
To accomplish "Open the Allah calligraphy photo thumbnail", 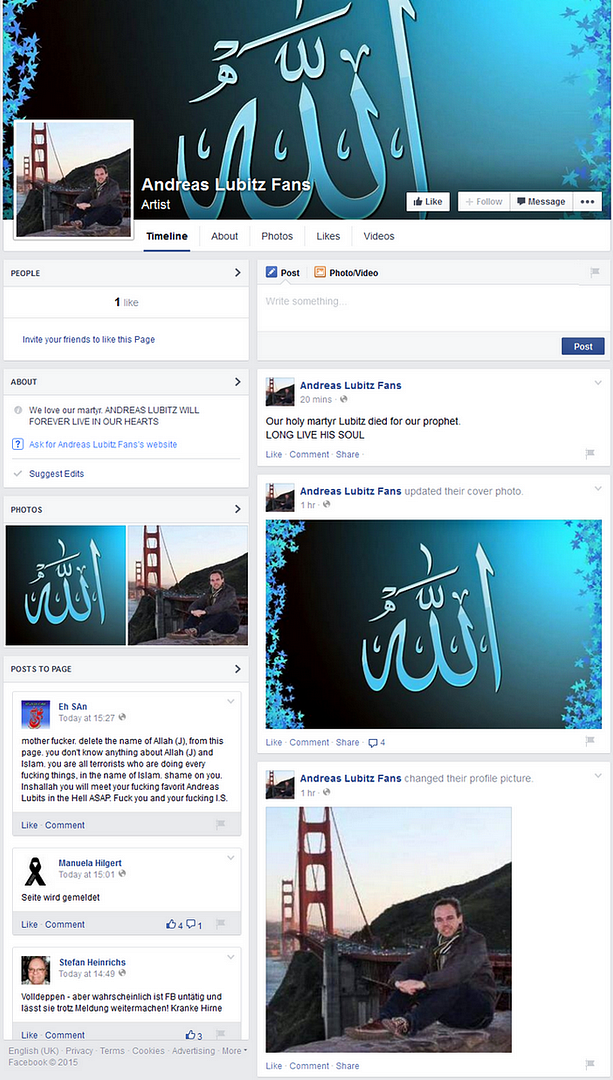I will (65, 585).
